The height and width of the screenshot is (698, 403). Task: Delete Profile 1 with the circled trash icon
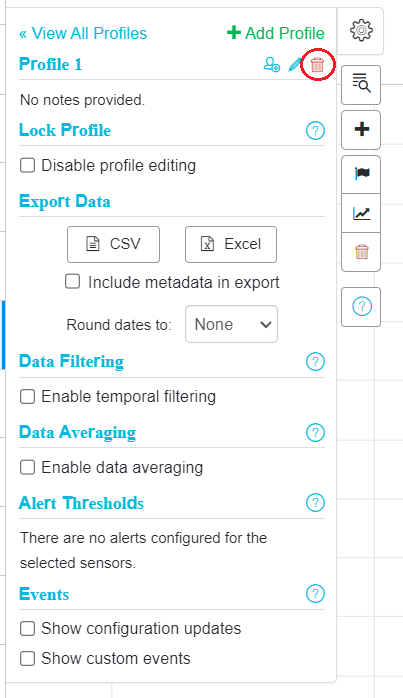(x=317, y=65)
